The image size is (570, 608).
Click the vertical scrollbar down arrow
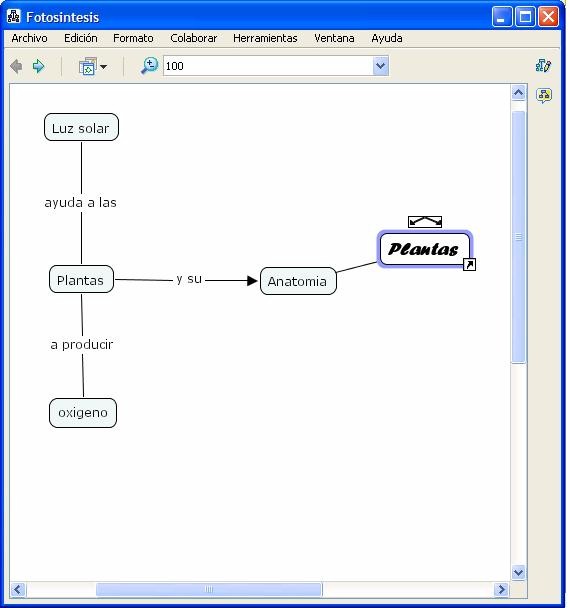pyautogui.click(x=518, y=572)
